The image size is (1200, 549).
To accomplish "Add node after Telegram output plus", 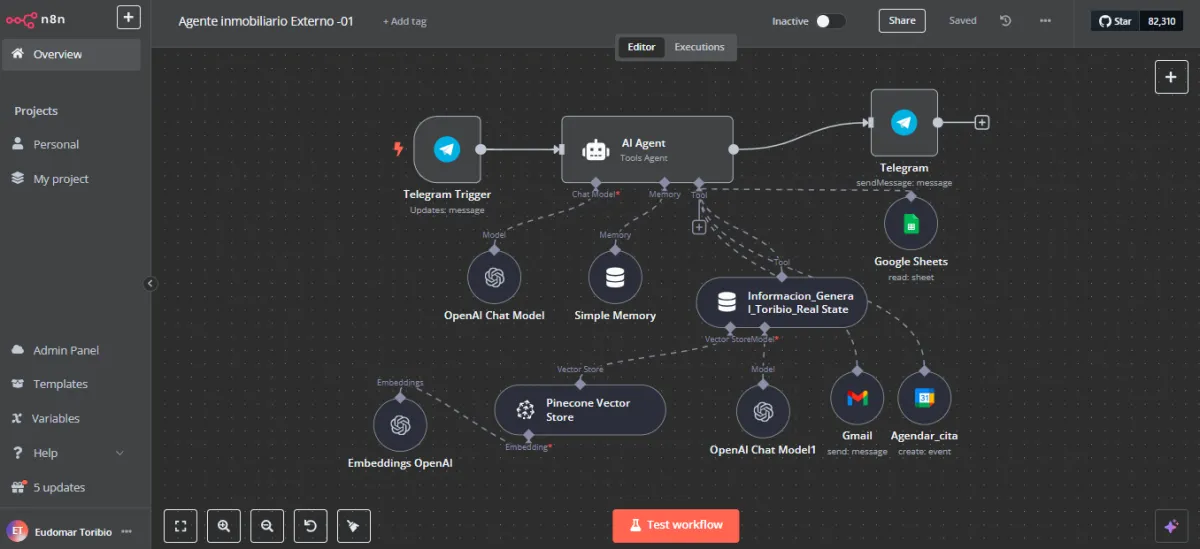I will tap(982, 122).
